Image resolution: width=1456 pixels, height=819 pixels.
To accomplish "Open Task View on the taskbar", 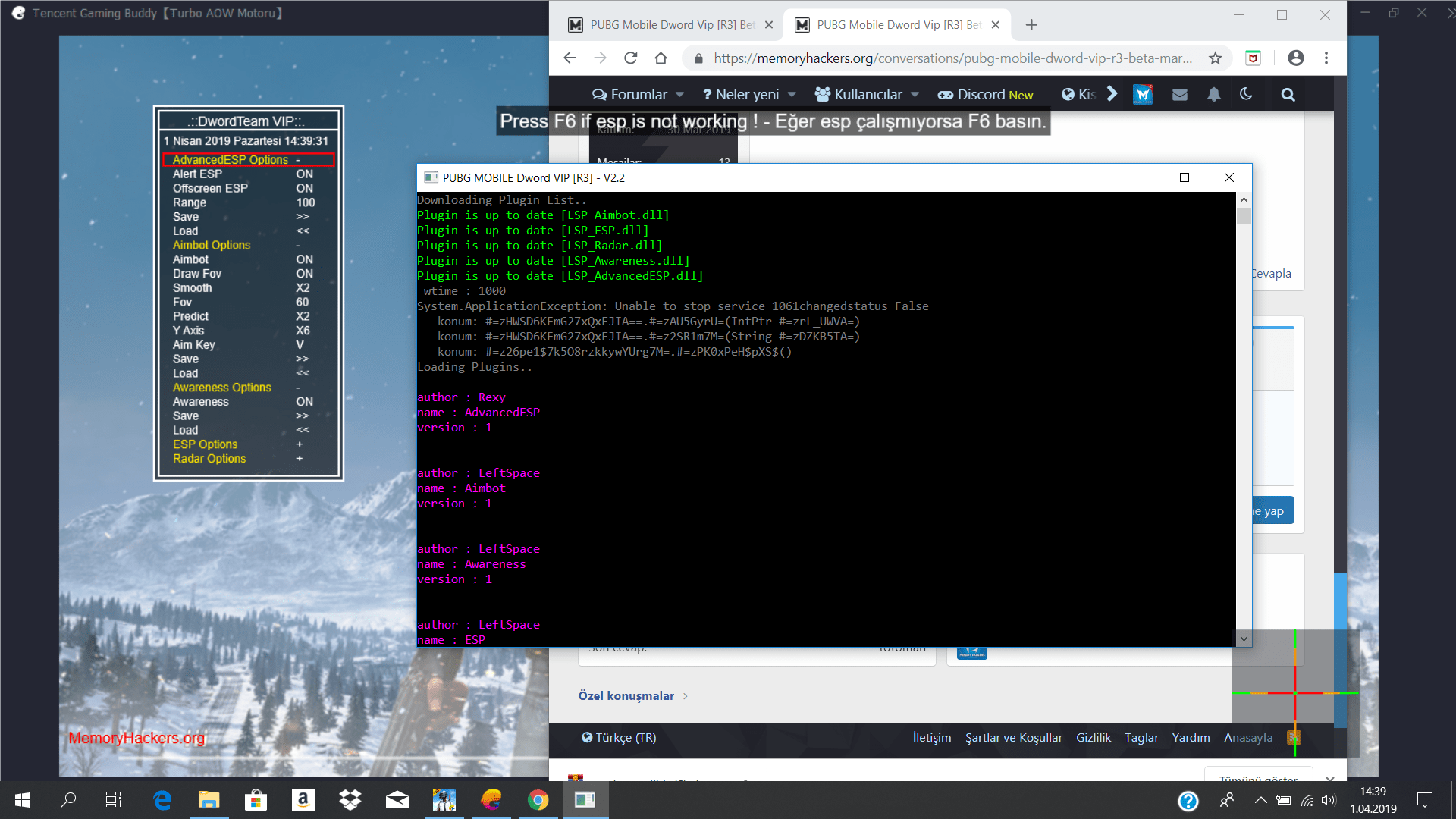I will [114, 800].
